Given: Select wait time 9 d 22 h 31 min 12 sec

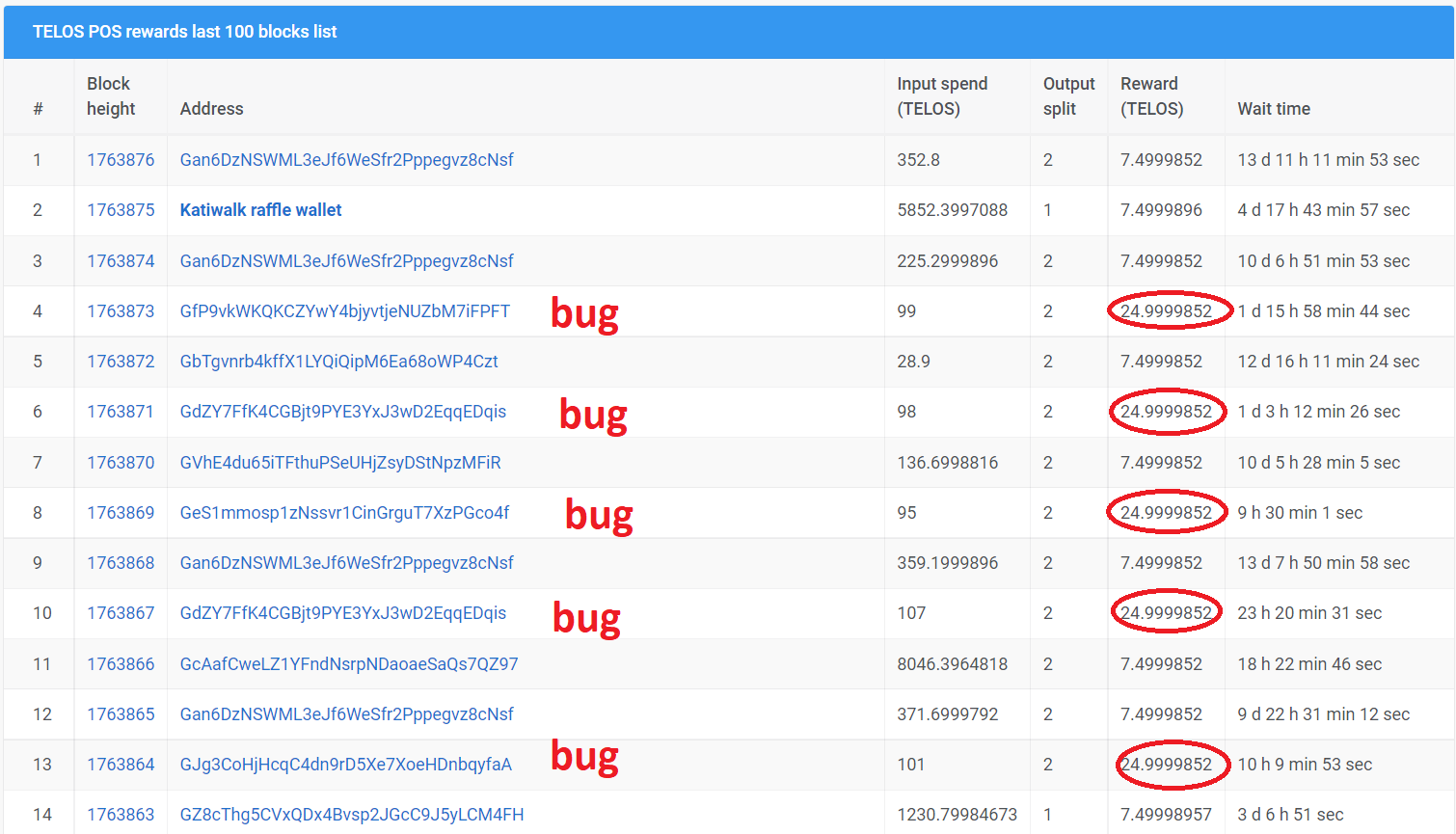Looking at the screenshot, I should coord(1323,714).
